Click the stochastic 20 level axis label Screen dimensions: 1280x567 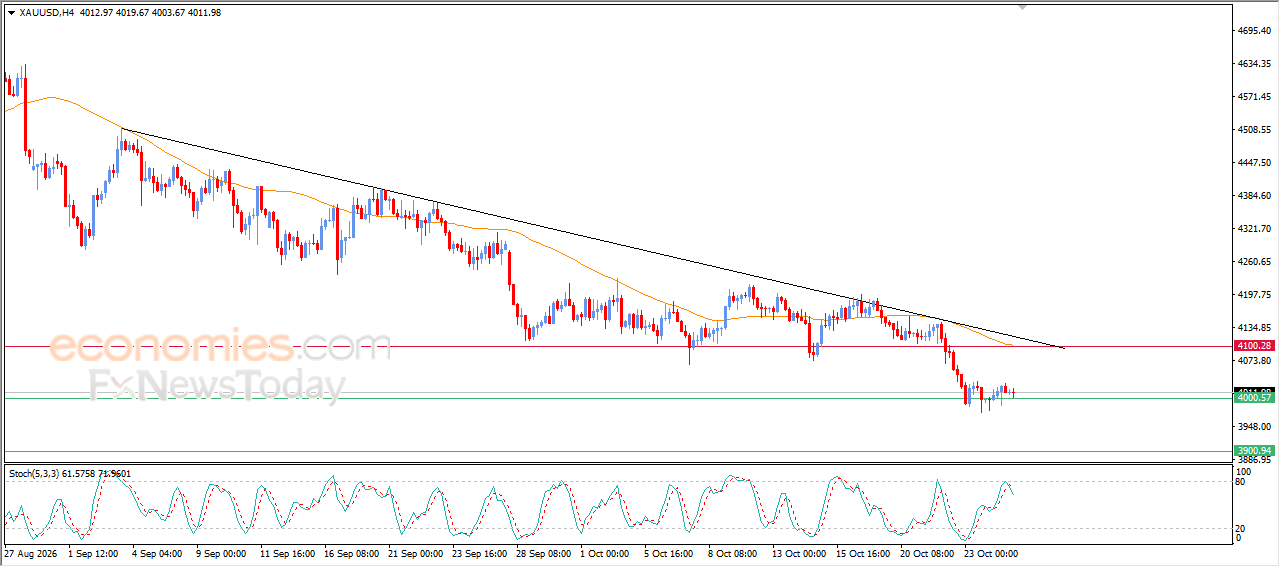point(1241,527)
